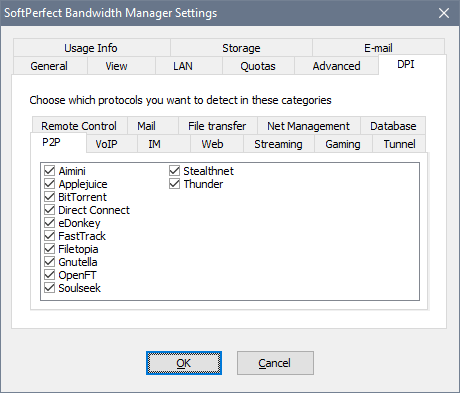
Task: Select the P2P category tab
Action: [58, 142]
